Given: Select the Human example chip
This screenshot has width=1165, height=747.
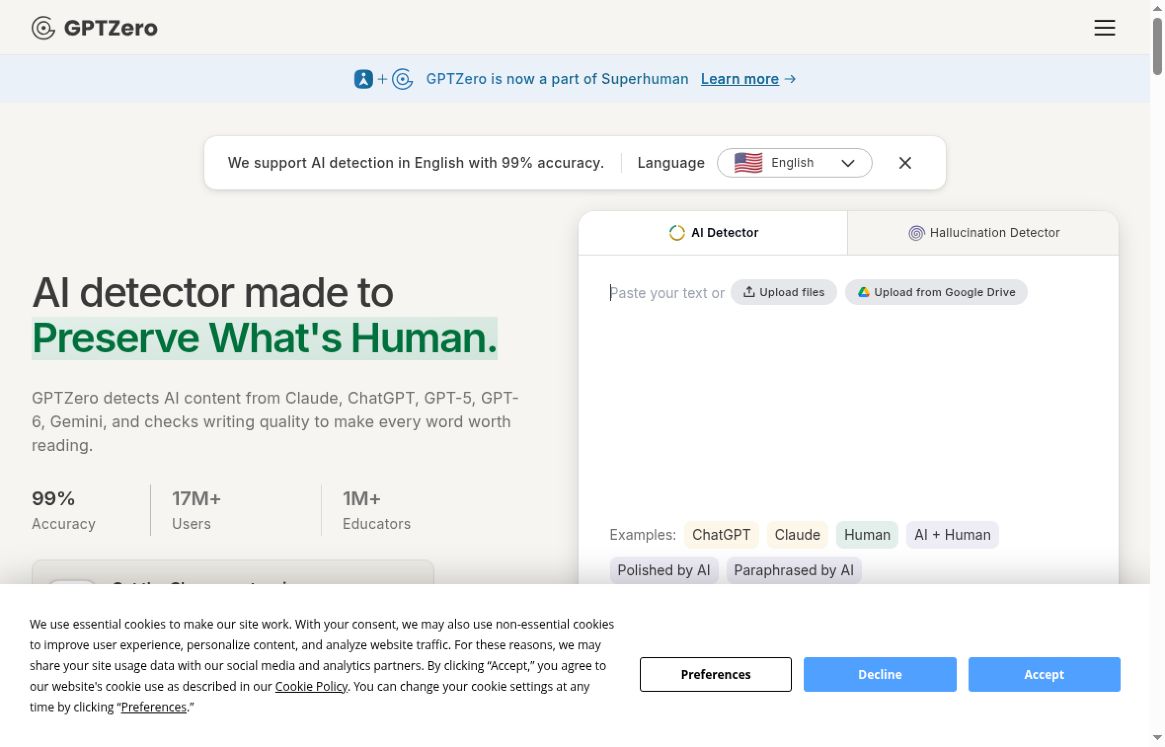Looking at the screenshot, I should [867, 535].
